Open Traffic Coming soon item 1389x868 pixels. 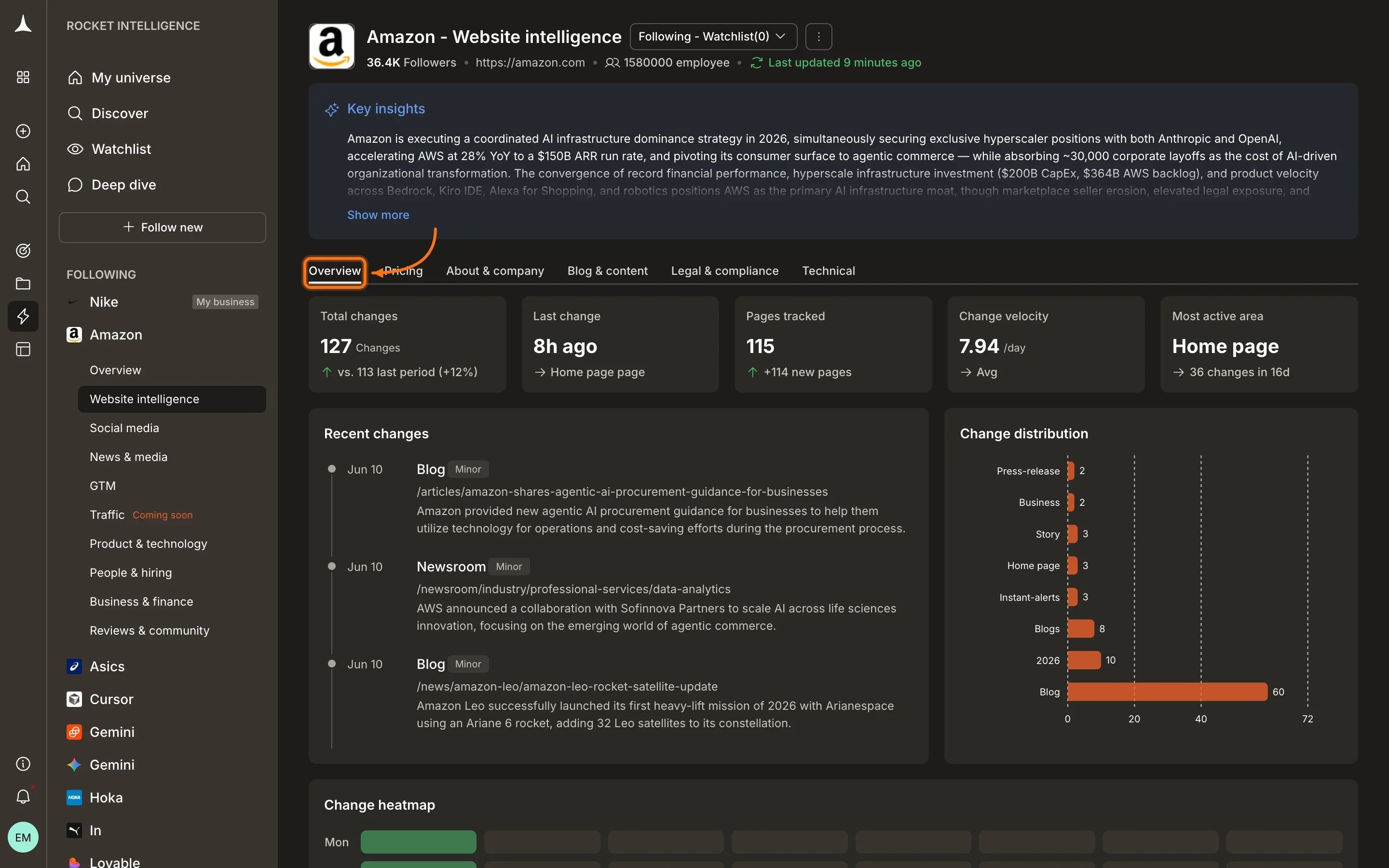point(141,515)
